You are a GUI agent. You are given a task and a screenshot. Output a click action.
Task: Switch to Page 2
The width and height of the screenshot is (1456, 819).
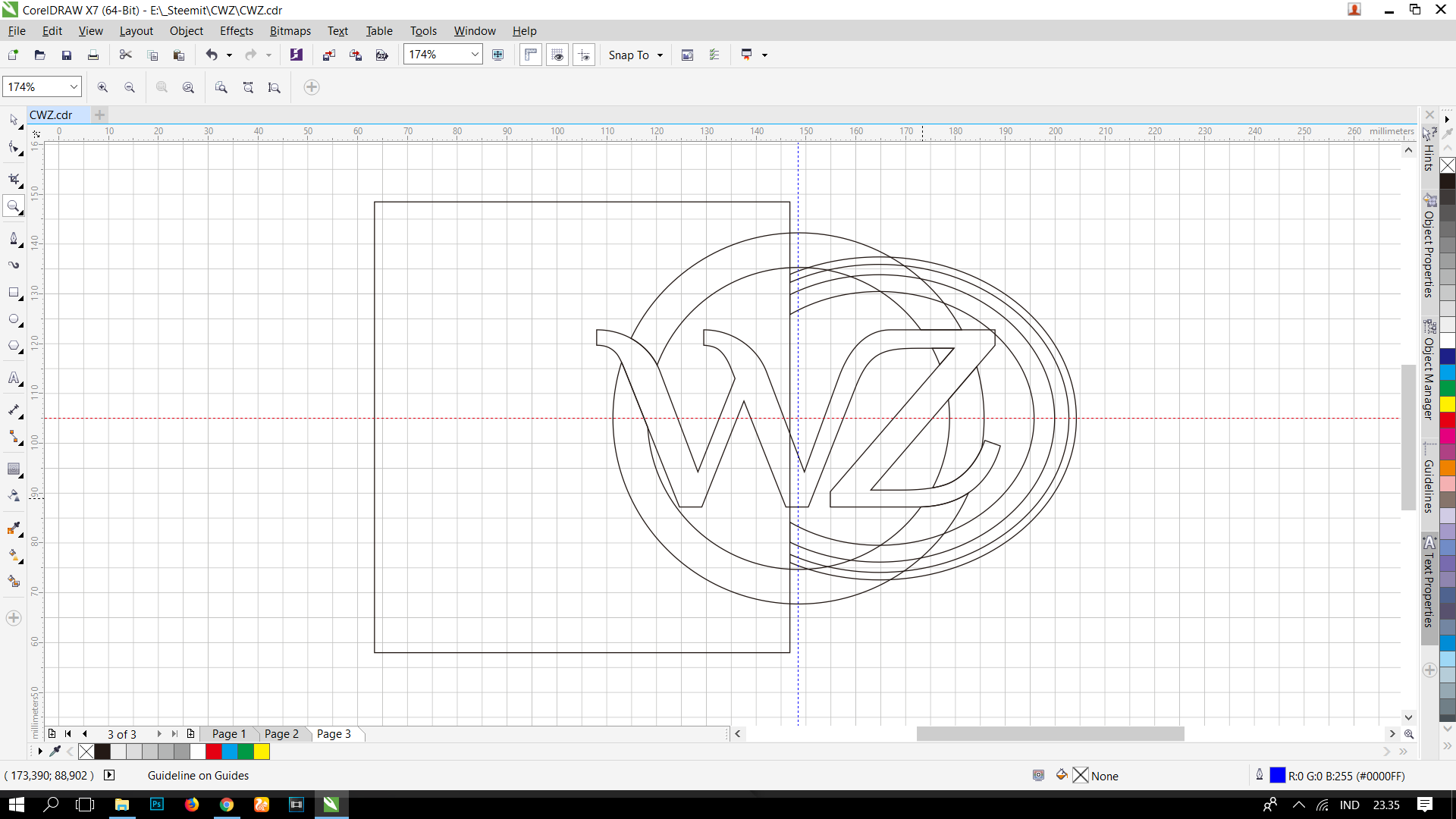[x=281, y=733]
